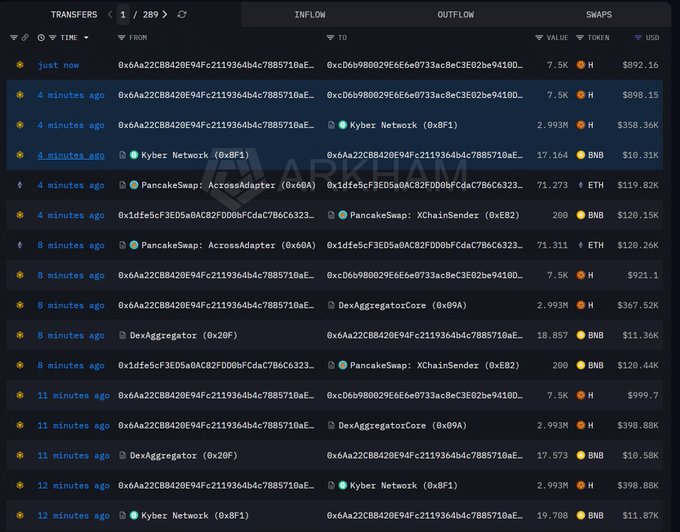Open the leftmost chain filter icon in header
Screen dimensions: 680x532
coord(14,38)
